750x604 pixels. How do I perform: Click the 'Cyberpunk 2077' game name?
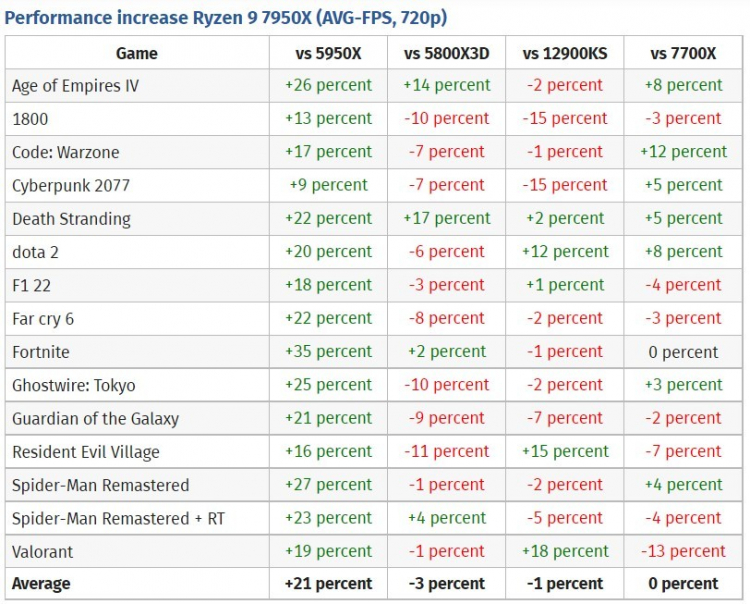(x=71, y=186)
